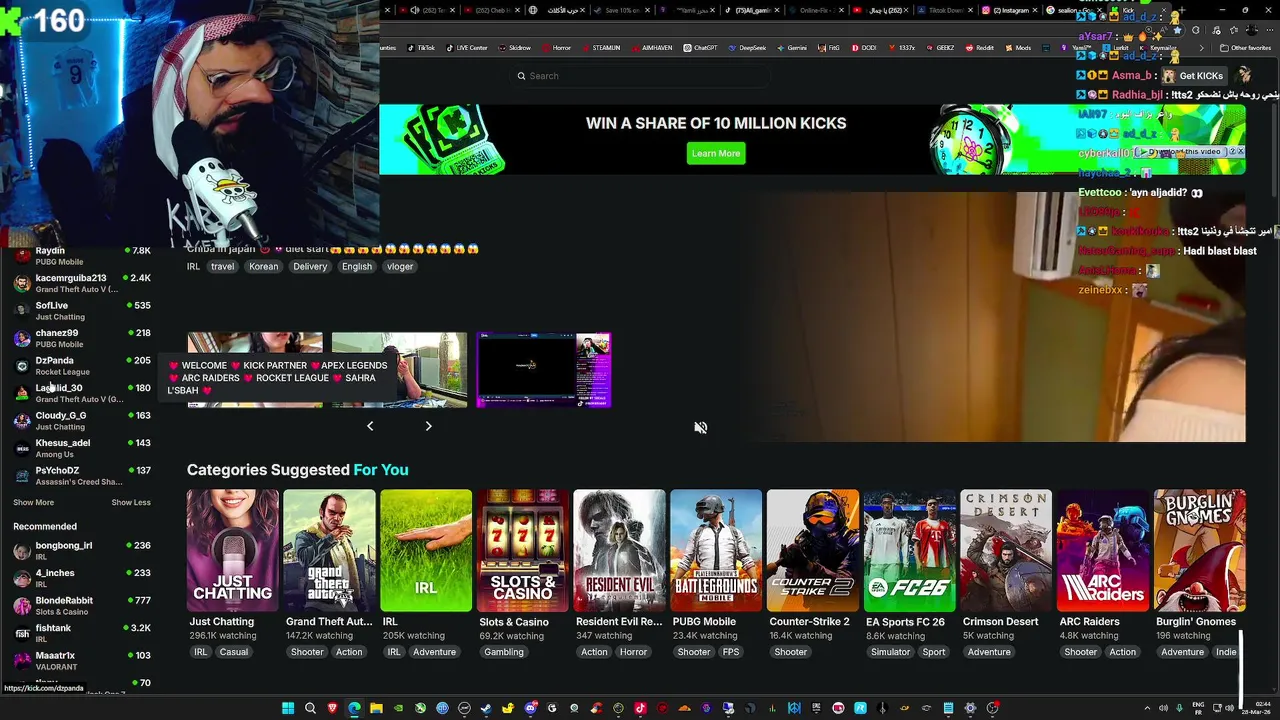Open the ChatGPT bookmark
The image size is (1280, 720).
pyautogui.click(x=701, y=48)
